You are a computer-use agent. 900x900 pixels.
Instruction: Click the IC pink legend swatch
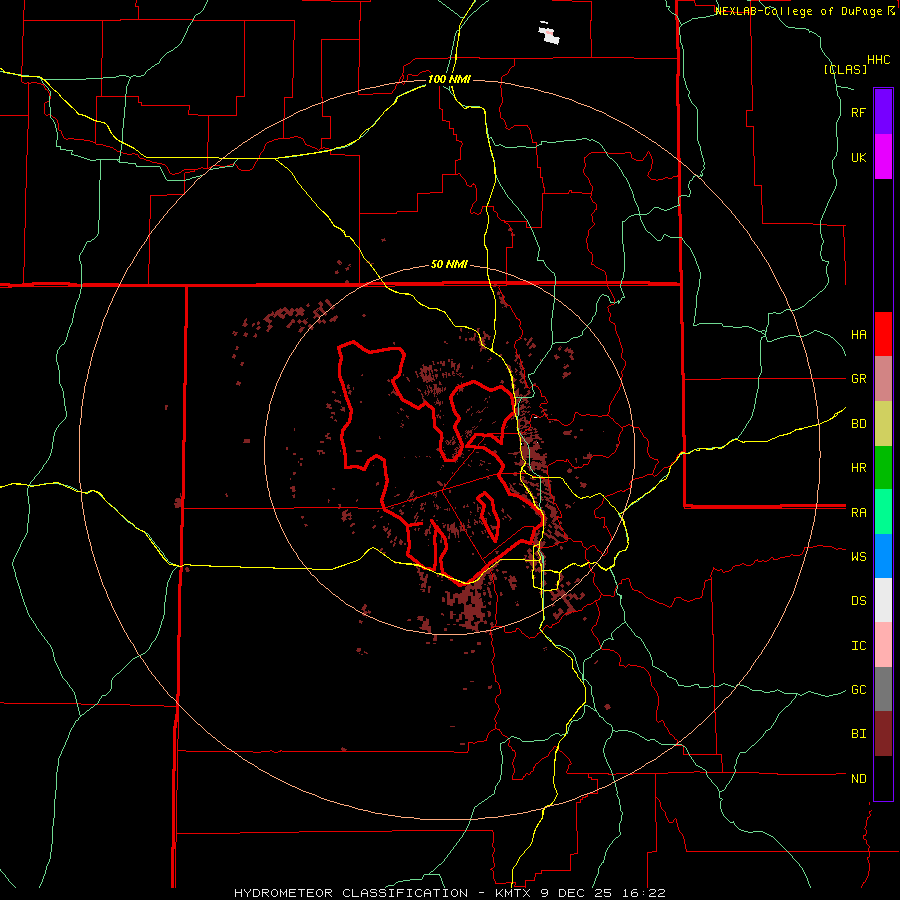click(x=883, y=645)
